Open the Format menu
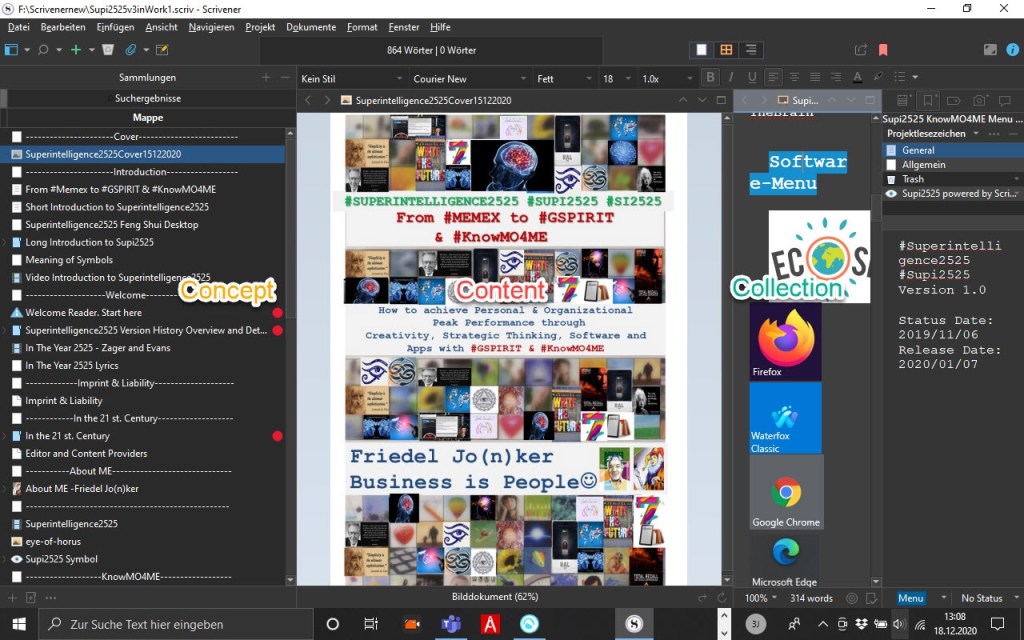 [362, 27]
